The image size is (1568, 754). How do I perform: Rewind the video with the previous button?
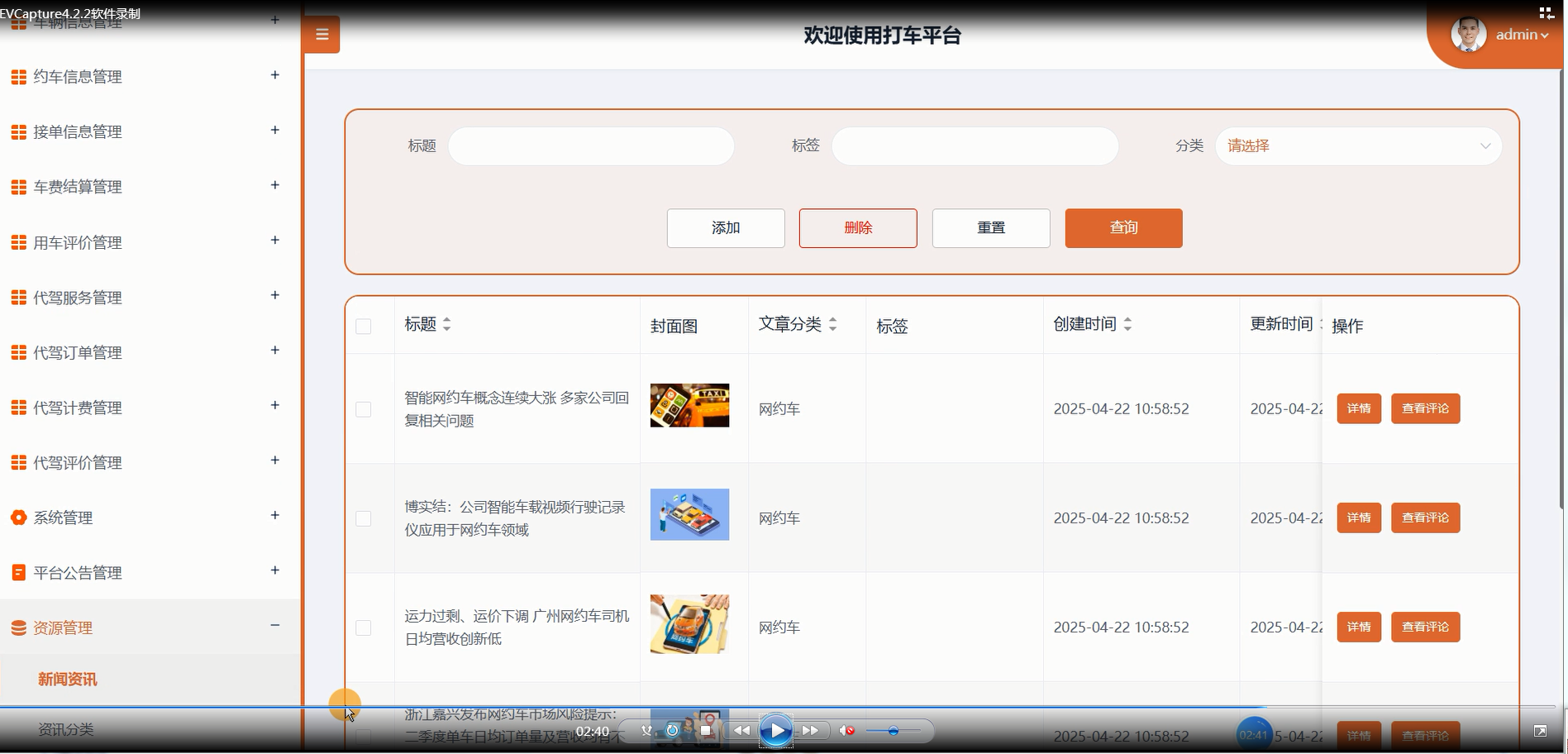pos(741,731)
